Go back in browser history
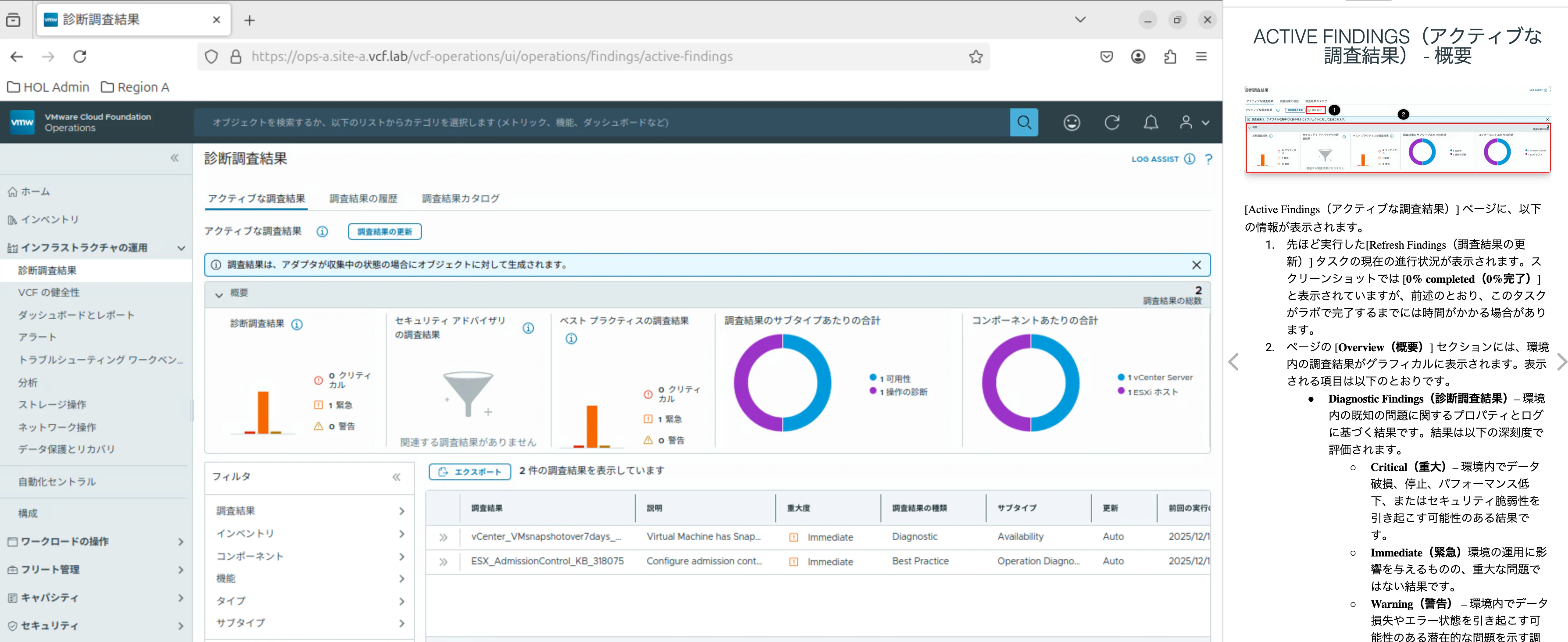The height and width of the screenshot is (642, 1568). [16, 57]
